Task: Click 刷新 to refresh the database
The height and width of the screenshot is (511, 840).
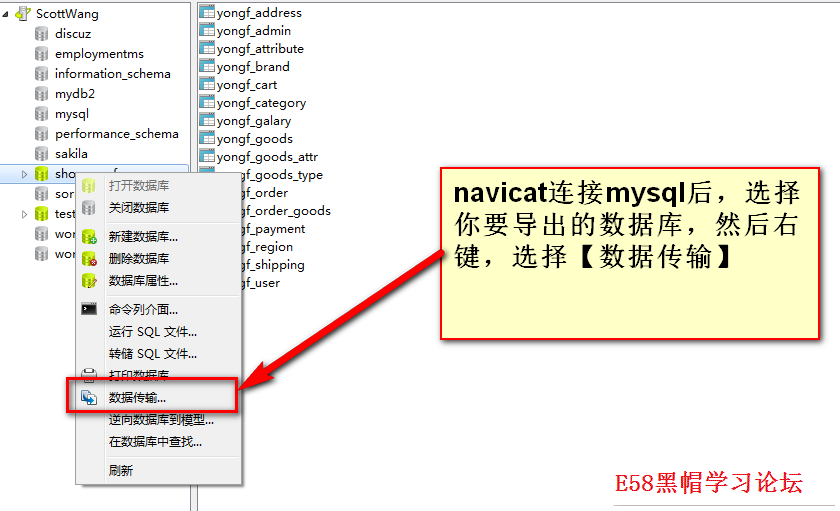Action: coord(120,470)
